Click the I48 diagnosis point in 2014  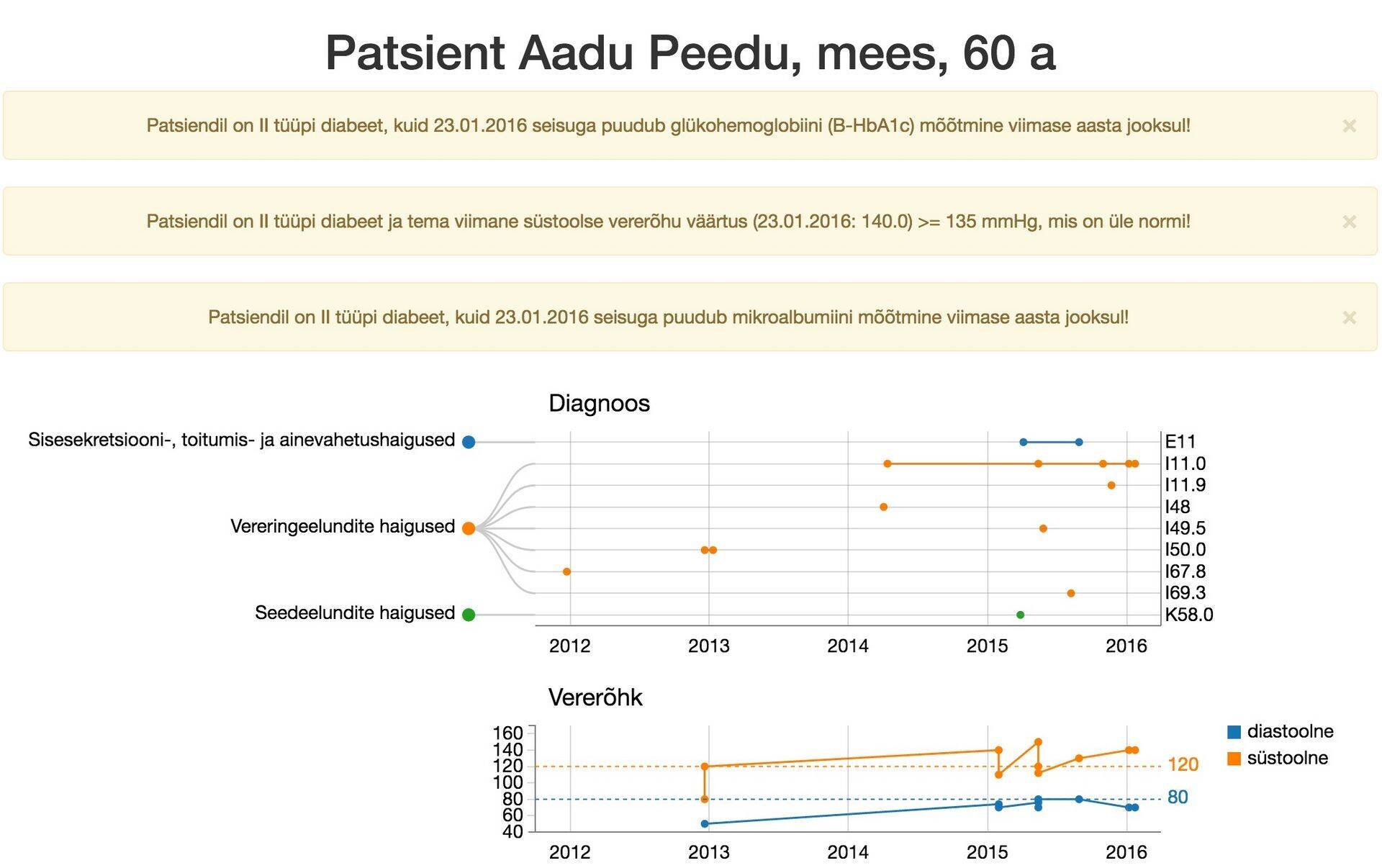click(x=883, y=507)
